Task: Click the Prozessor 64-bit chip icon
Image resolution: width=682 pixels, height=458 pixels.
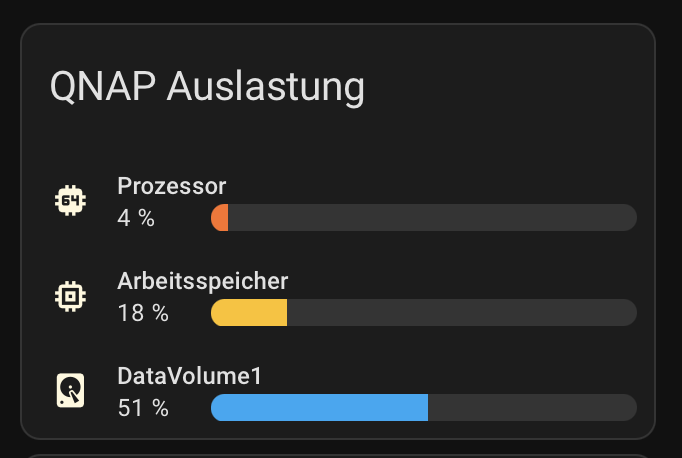Action: coord(70,201)
